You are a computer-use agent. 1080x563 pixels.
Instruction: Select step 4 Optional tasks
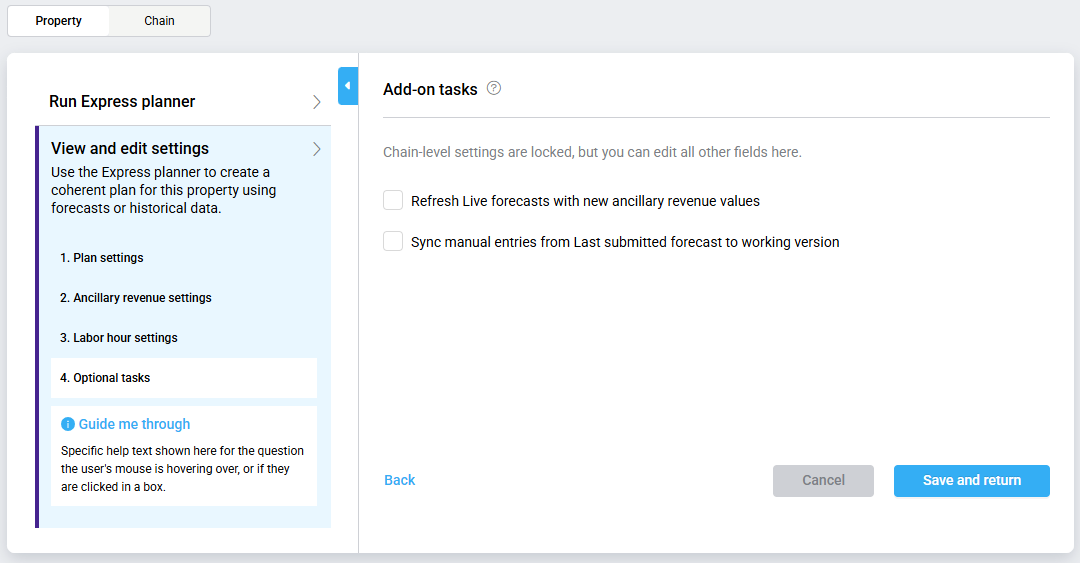[x=105, y=378]
